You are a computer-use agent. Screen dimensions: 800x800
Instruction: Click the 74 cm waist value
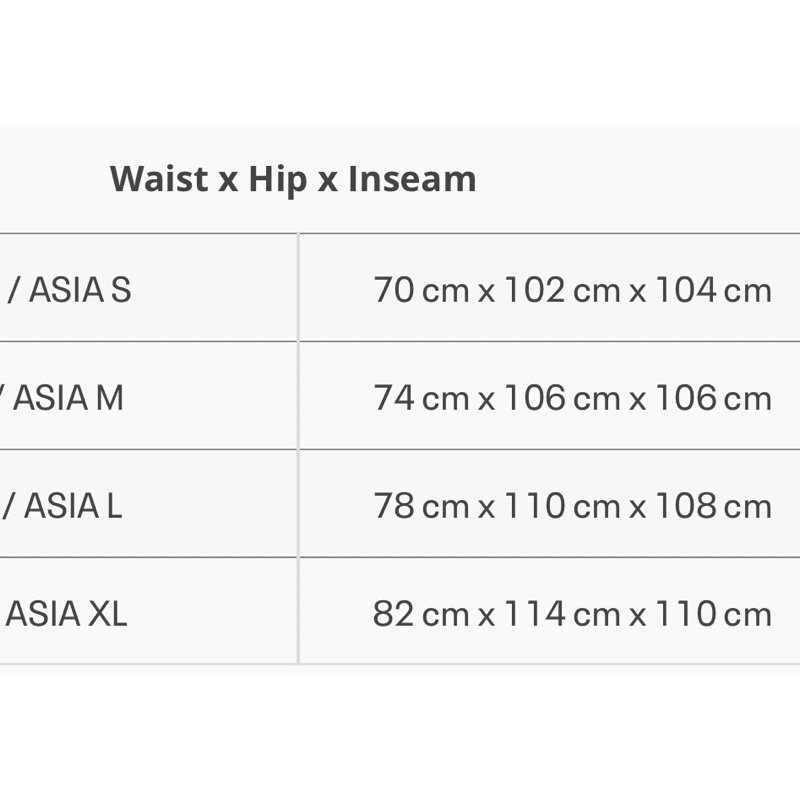[x=421, y=398]
